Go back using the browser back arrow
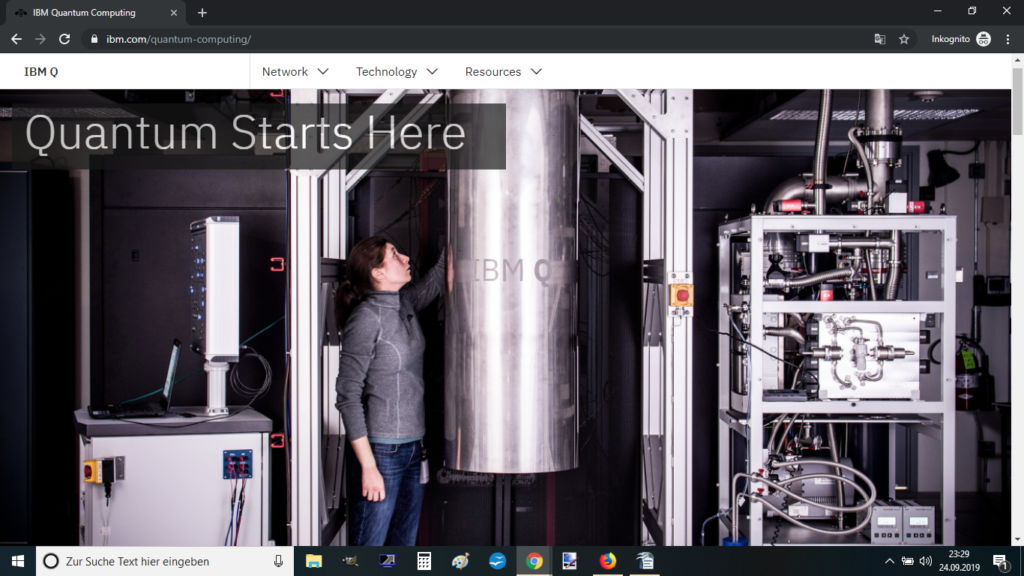 click(x=16, y=39)
